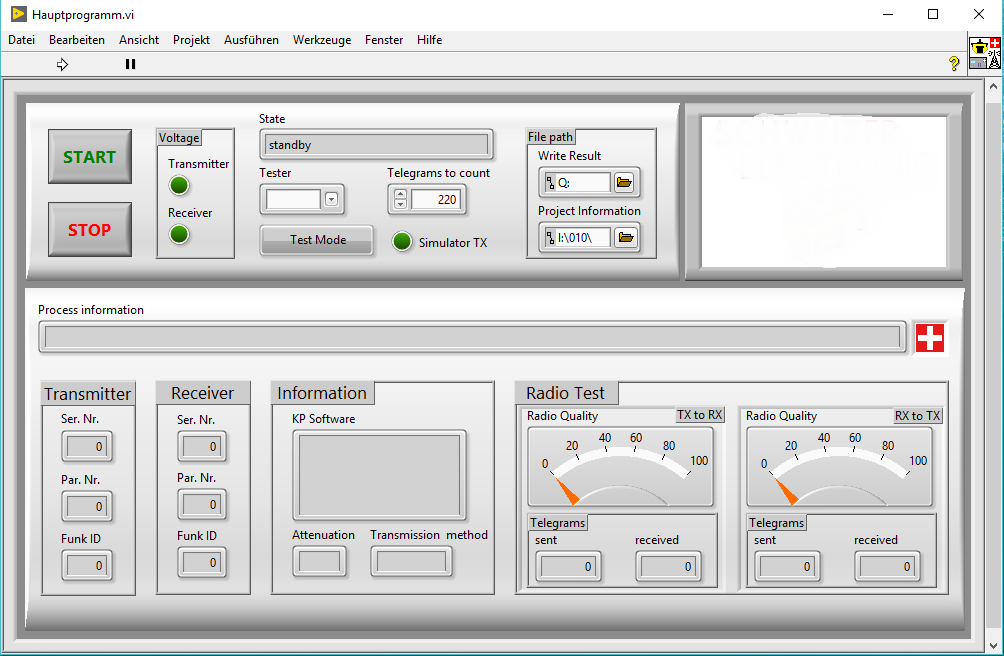Toggle the Test Mode button
1004x656 pixels.
coord(317,240)
